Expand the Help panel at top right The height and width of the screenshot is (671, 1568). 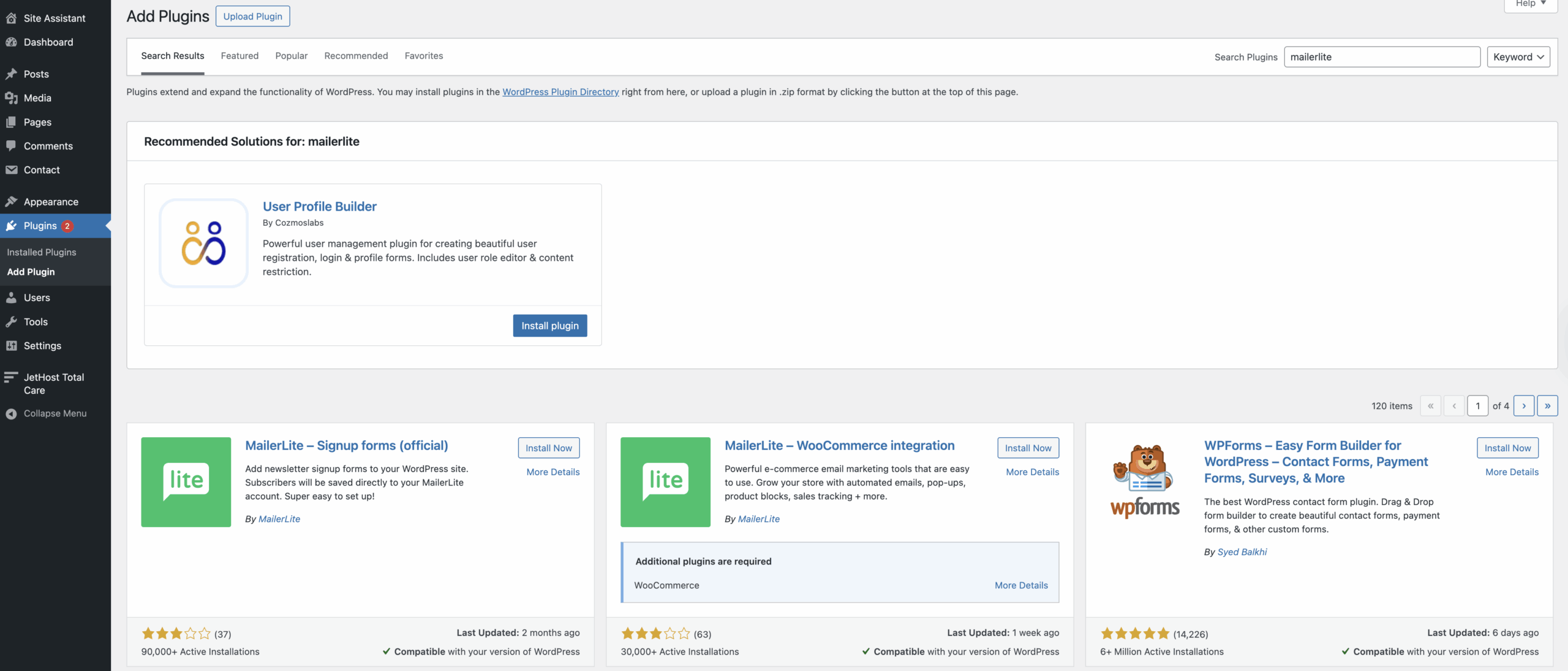[1530, 4]
